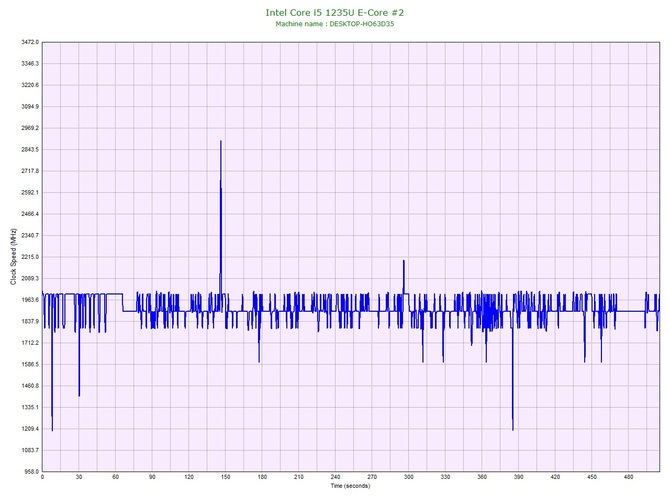Select the 3472.0 y-axis value
This screenshot has height=503, width=670.
(30, 42)
